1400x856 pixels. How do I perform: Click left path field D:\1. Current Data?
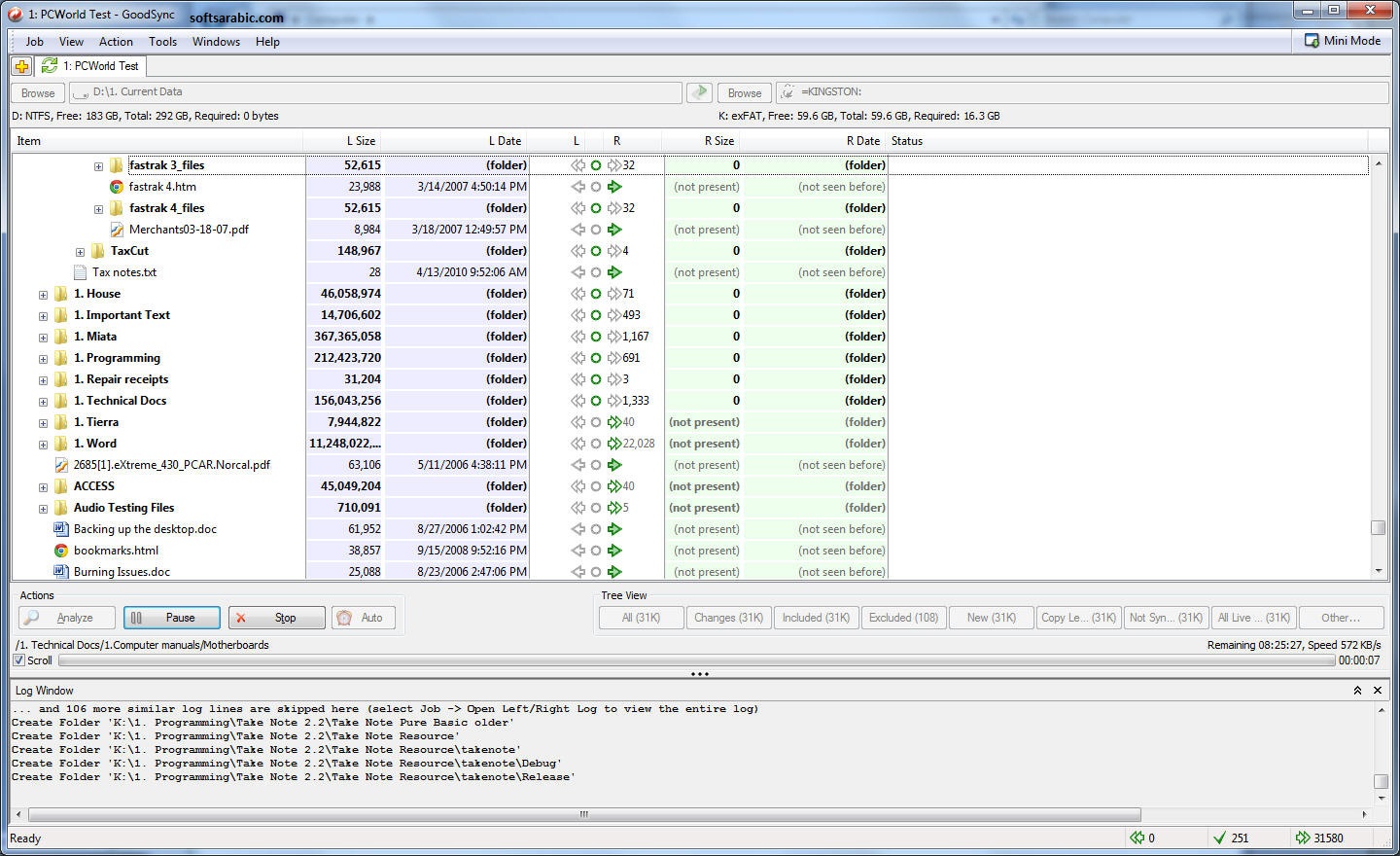pos(375,92)
